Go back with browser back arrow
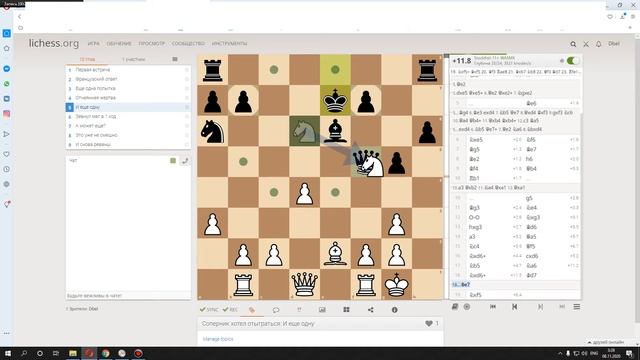Screen dimensions: 640x360 tap(19, 17)
